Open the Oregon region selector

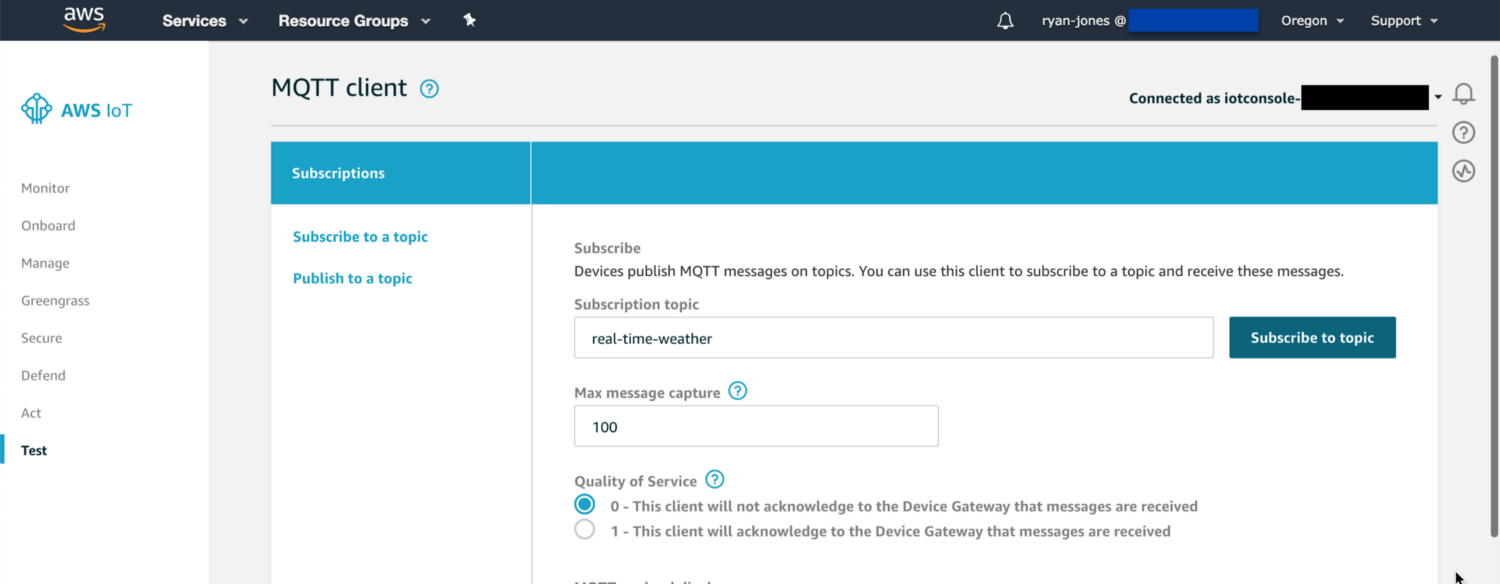coord(1312,21)
